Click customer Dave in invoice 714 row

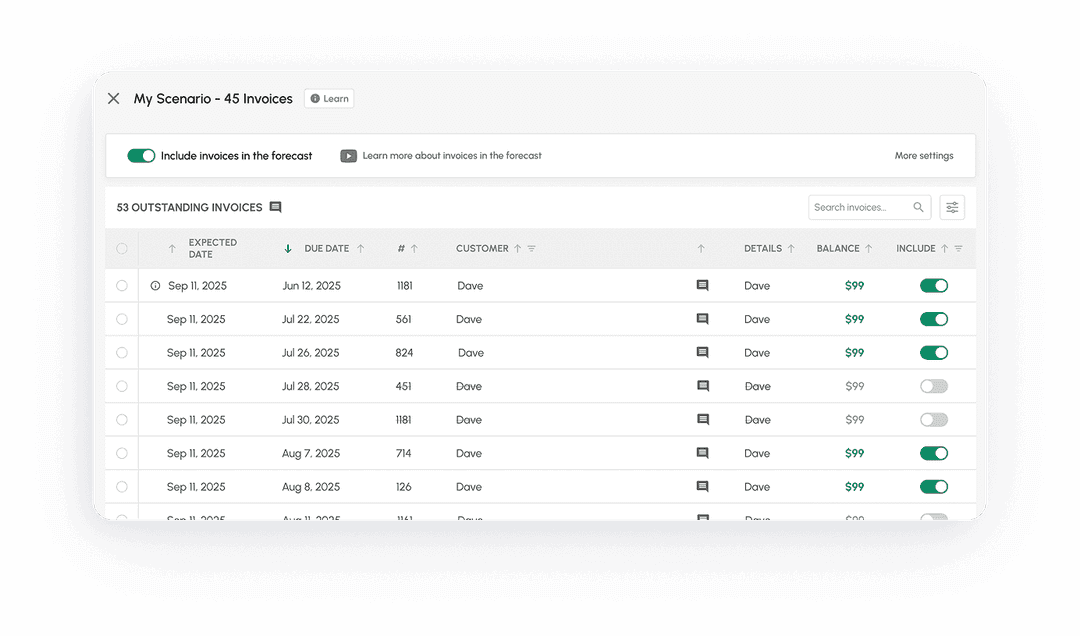[x=469, y=453]
